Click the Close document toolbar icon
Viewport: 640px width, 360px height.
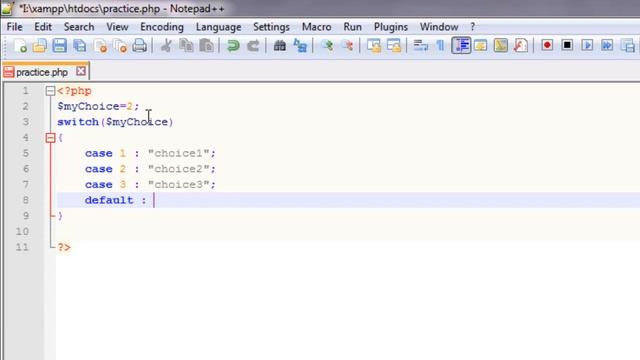pos(100,46)
